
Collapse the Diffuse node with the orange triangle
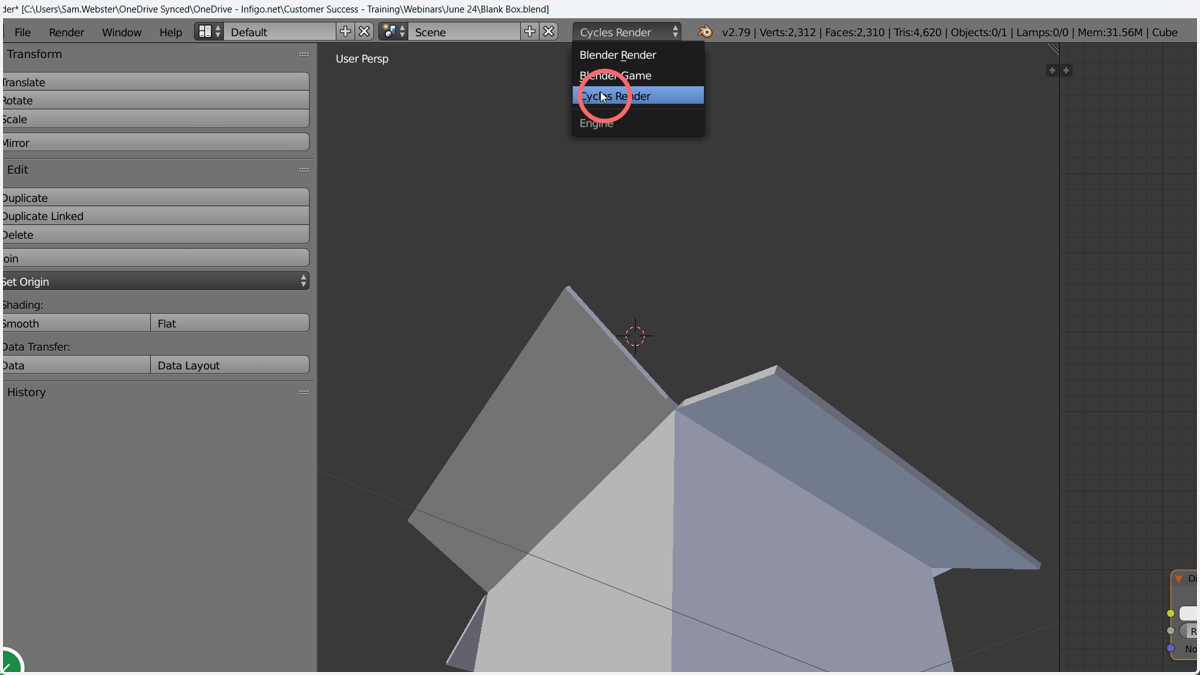point(1179,579)
